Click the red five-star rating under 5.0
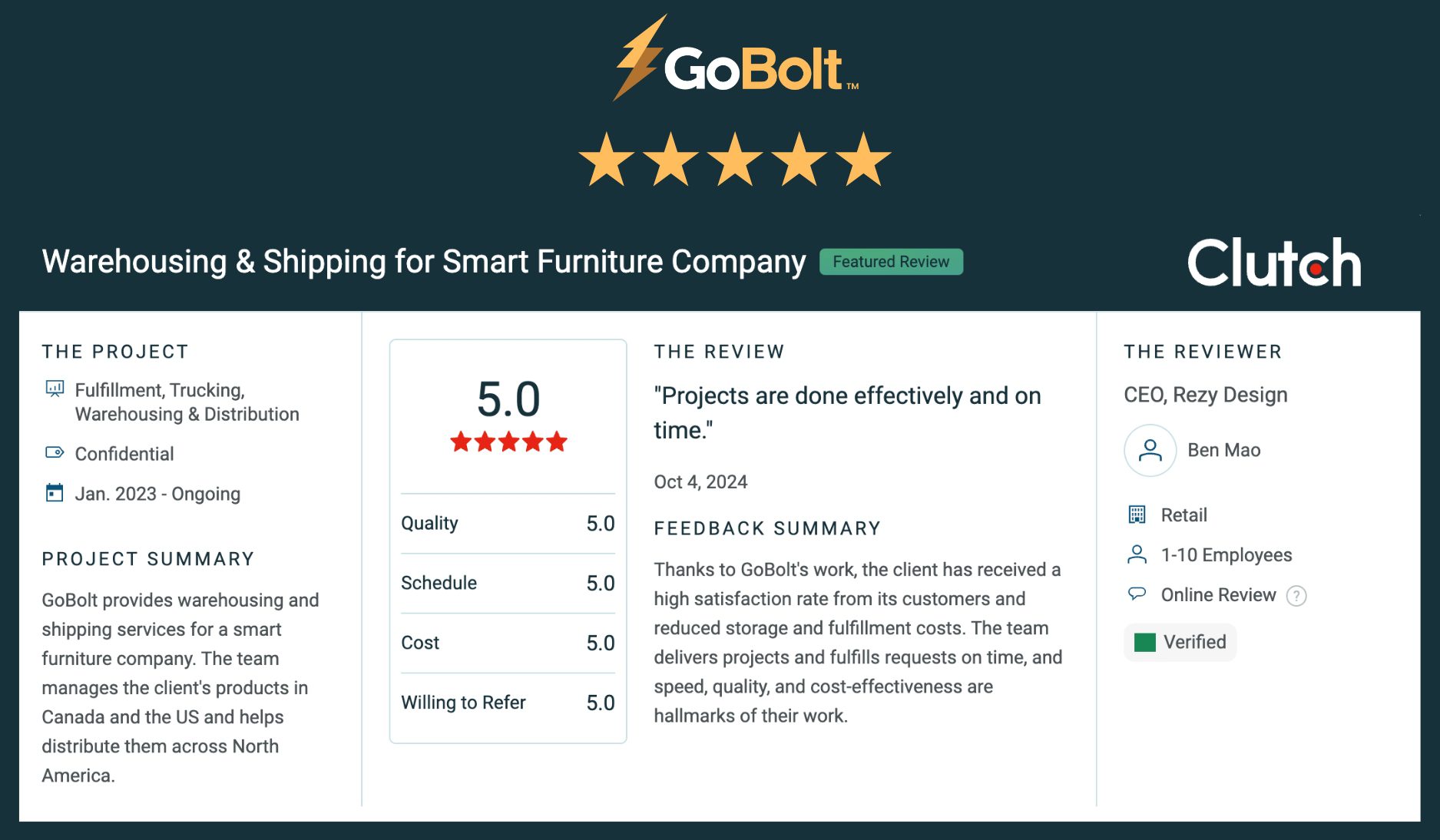 click(x=508, y=442)
